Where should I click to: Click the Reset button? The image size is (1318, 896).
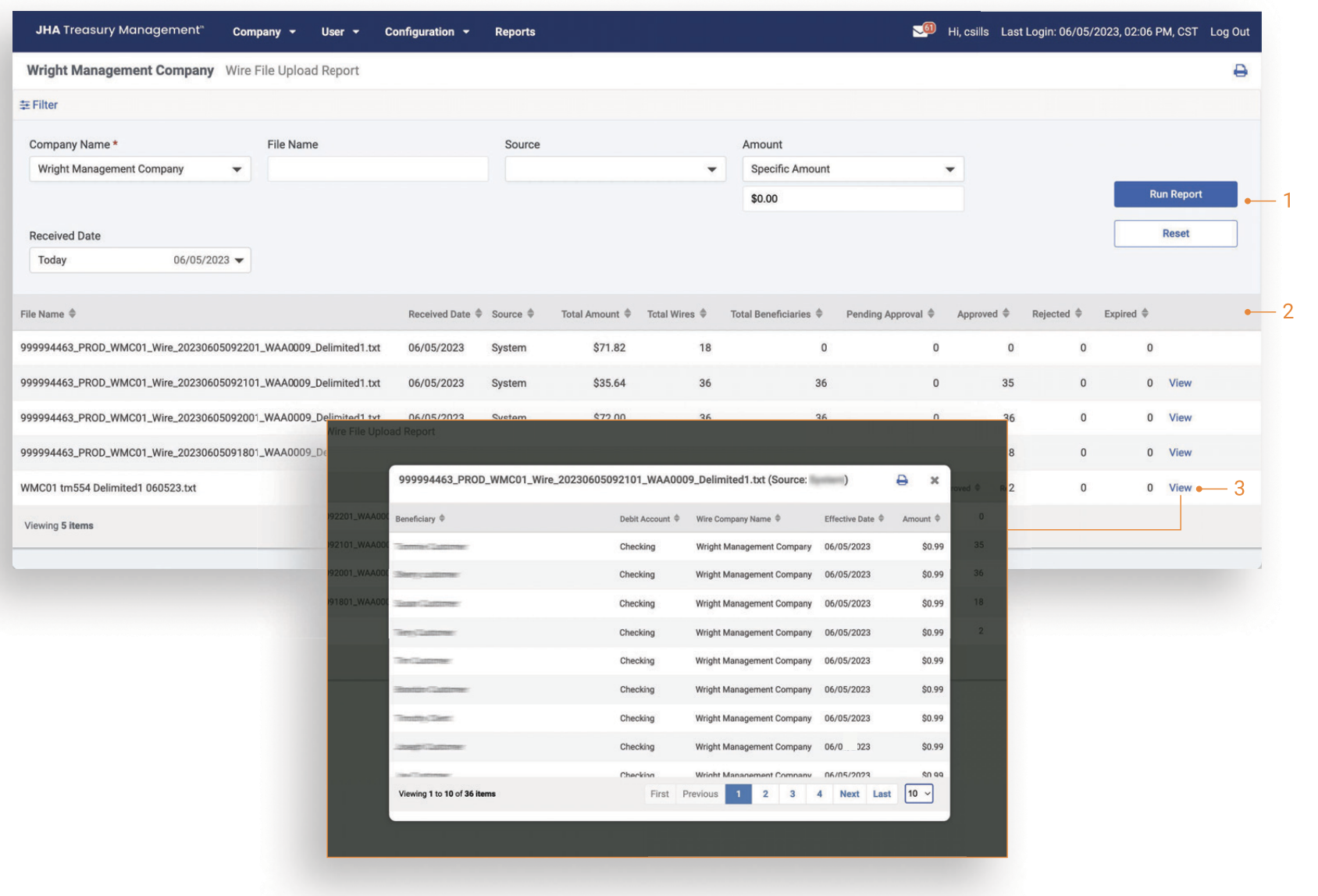point(1174,233)
